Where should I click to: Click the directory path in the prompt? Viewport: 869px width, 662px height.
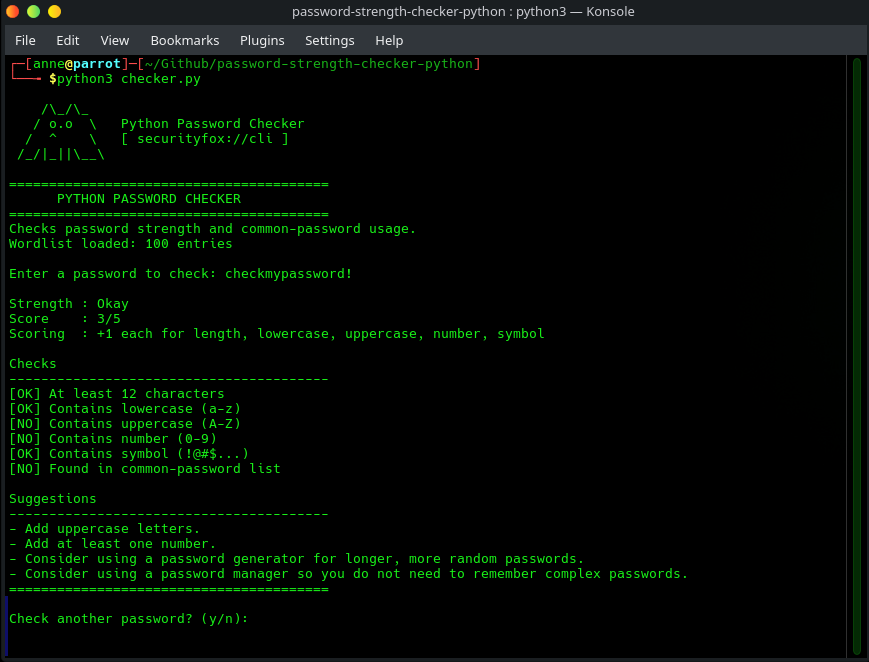309,64
